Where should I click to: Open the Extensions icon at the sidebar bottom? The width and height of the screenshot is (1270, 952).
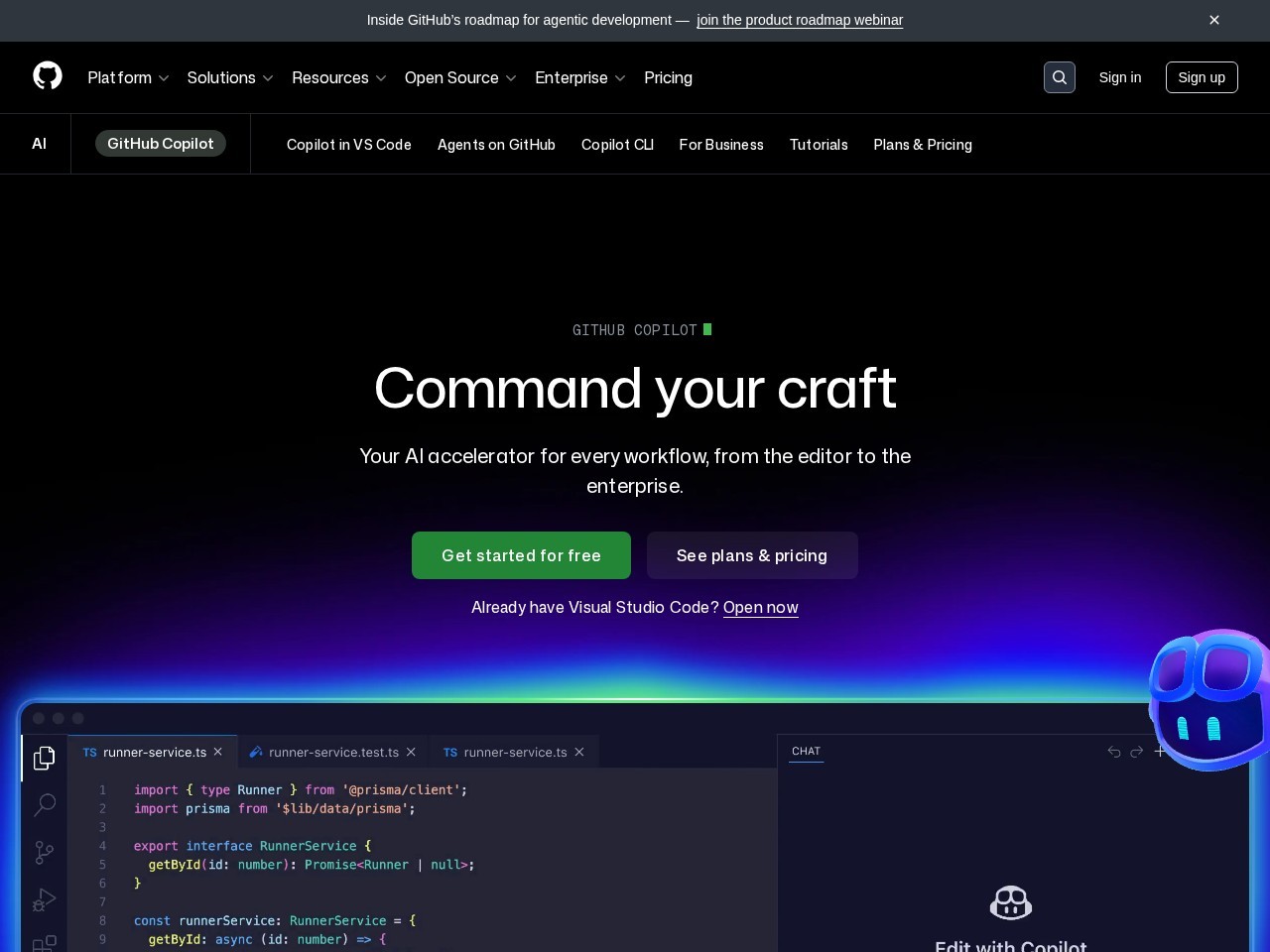click(x=44, y=942)
